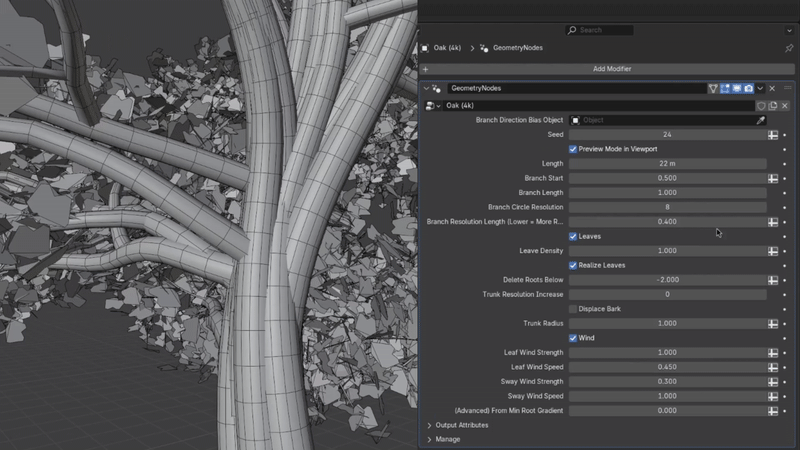
Task: Click animate dot next to Trunk Resolution Increase
Action: 785,295
